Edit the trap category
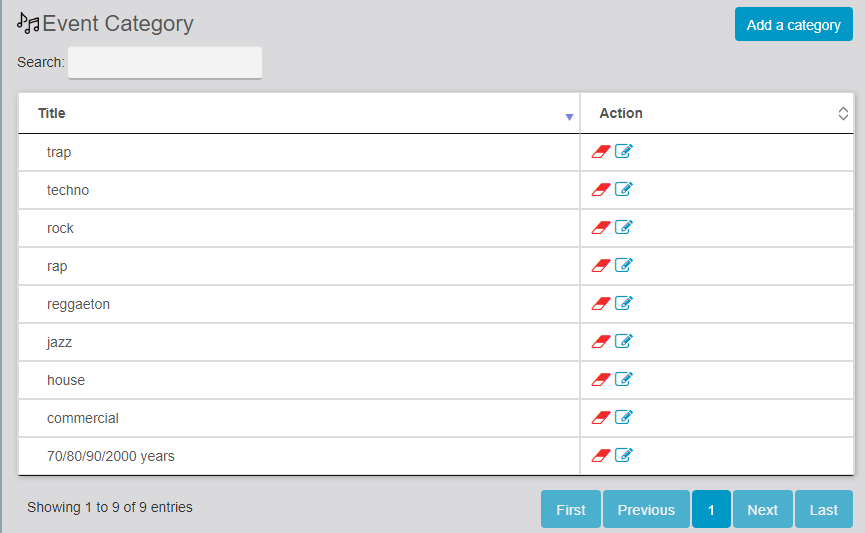865x533 pixels. click(x=624, y=152)
